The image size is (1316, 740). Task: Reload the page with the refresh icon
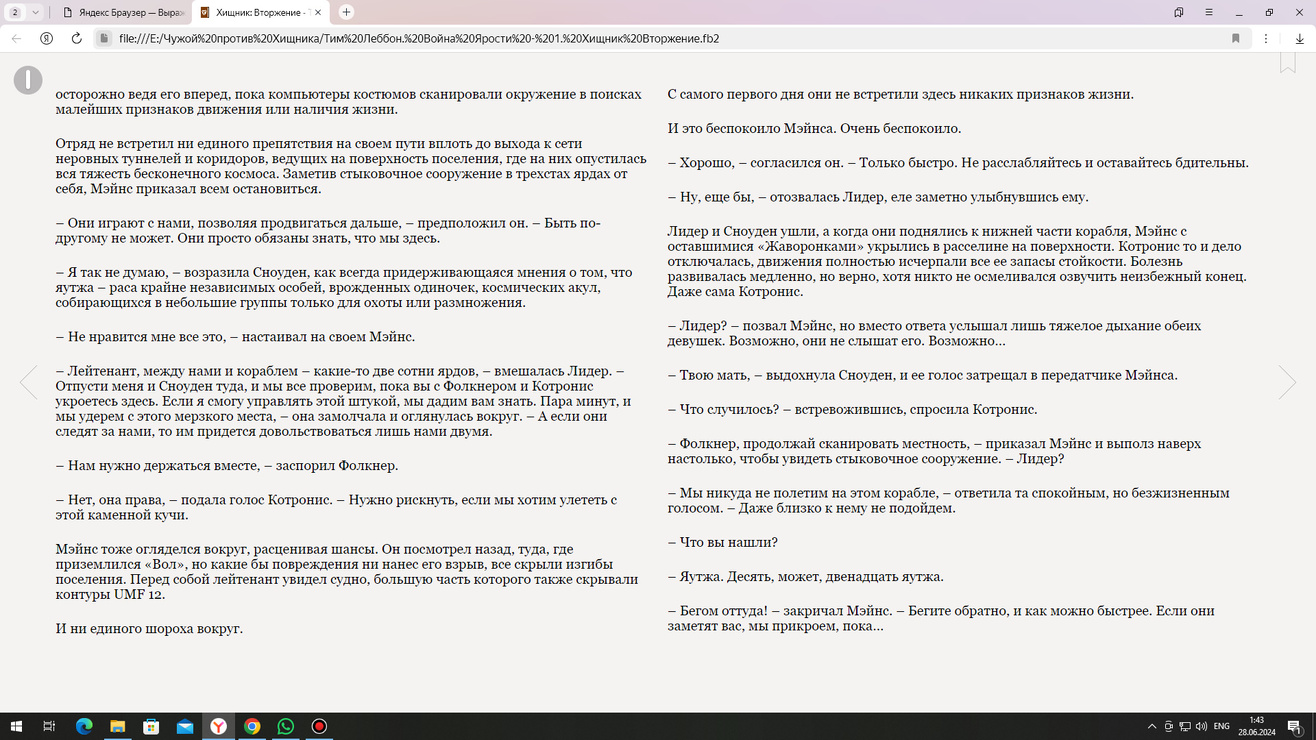[76, 38]
